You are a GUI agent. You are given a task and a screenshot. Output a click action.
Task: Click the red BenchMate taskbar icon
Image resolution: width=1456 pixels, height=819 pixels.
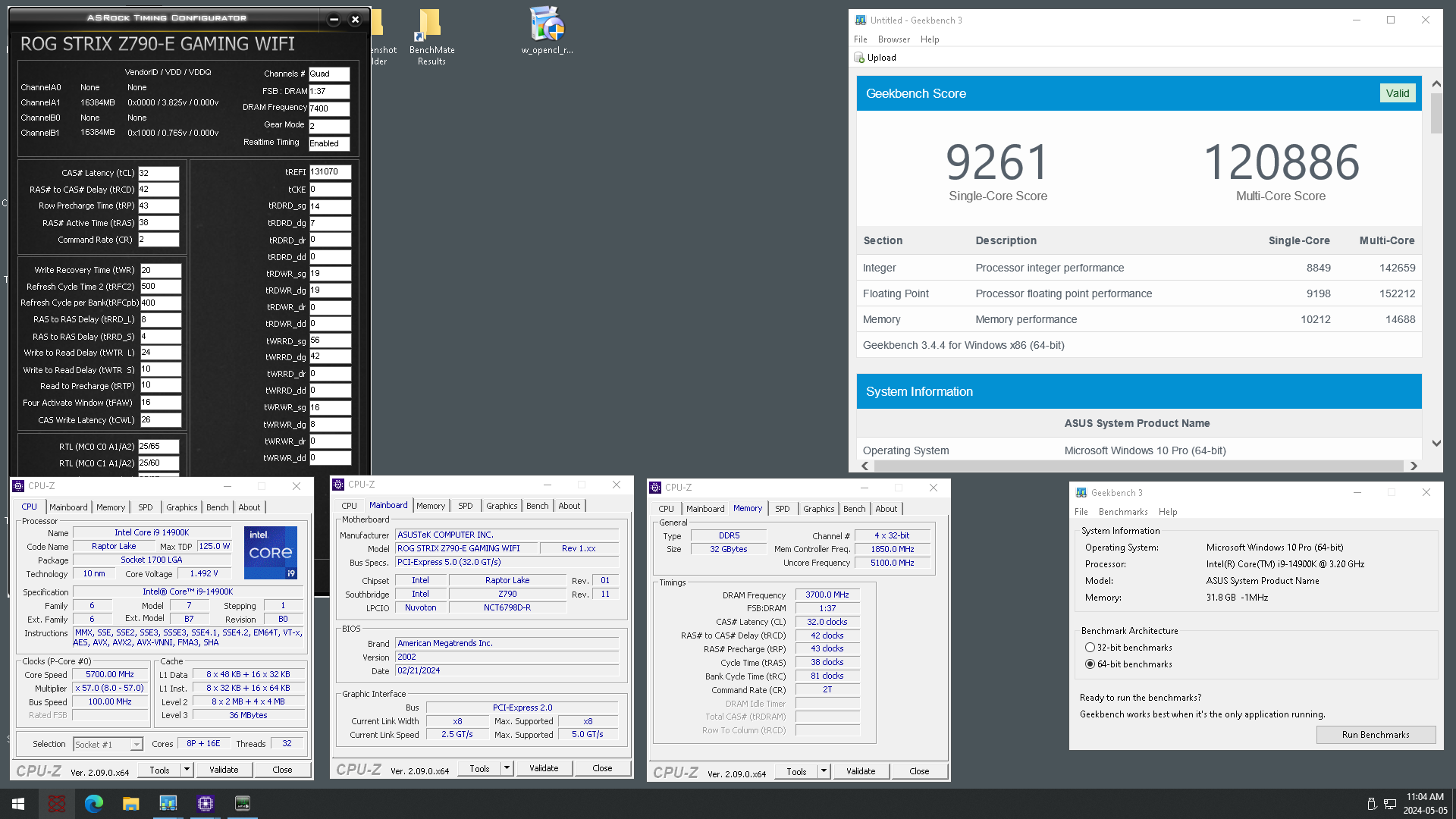(x=56, y=803)
